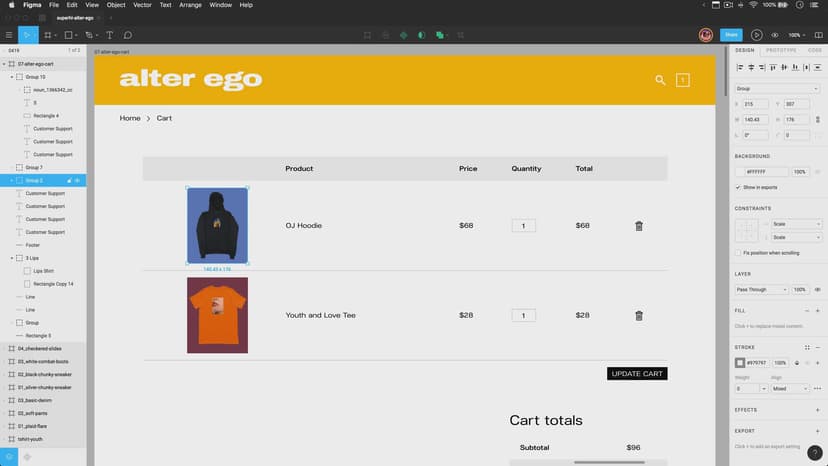Click the UPDATE CART button
This screenshot has width=828, height=466.
click(x=637, y=374)
